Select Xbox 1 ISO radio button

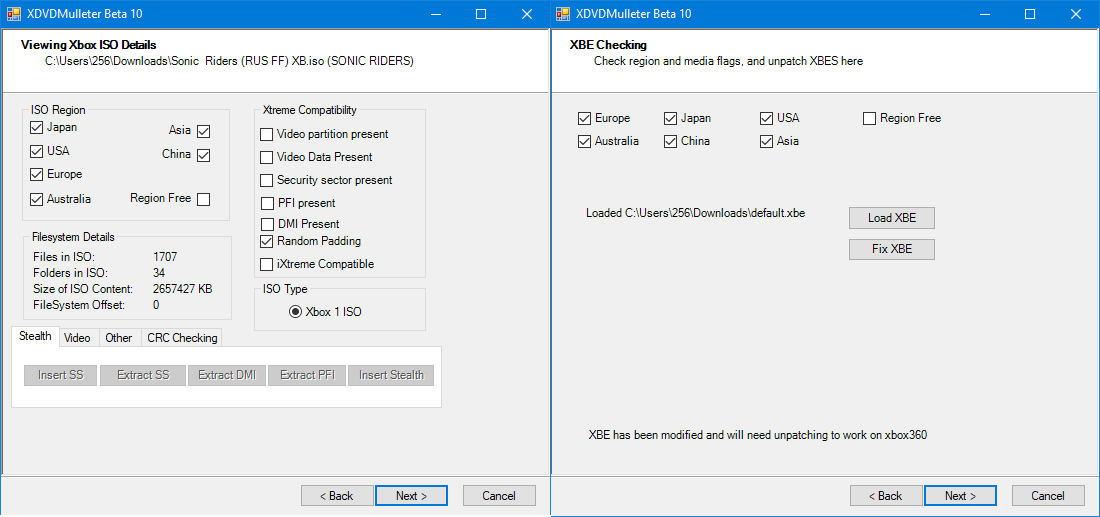295,312
